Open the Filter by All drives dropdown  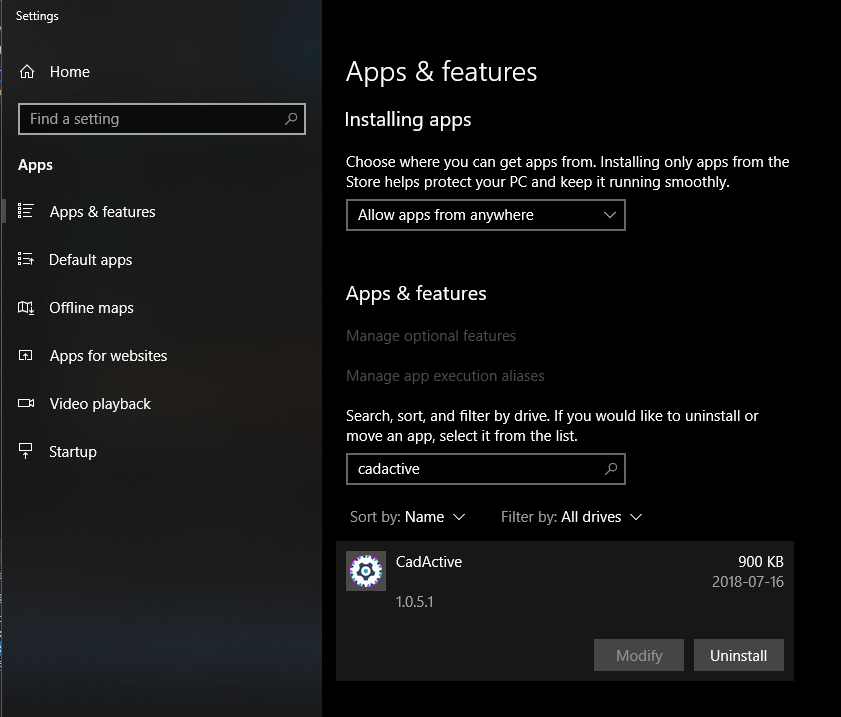point(571,517)
